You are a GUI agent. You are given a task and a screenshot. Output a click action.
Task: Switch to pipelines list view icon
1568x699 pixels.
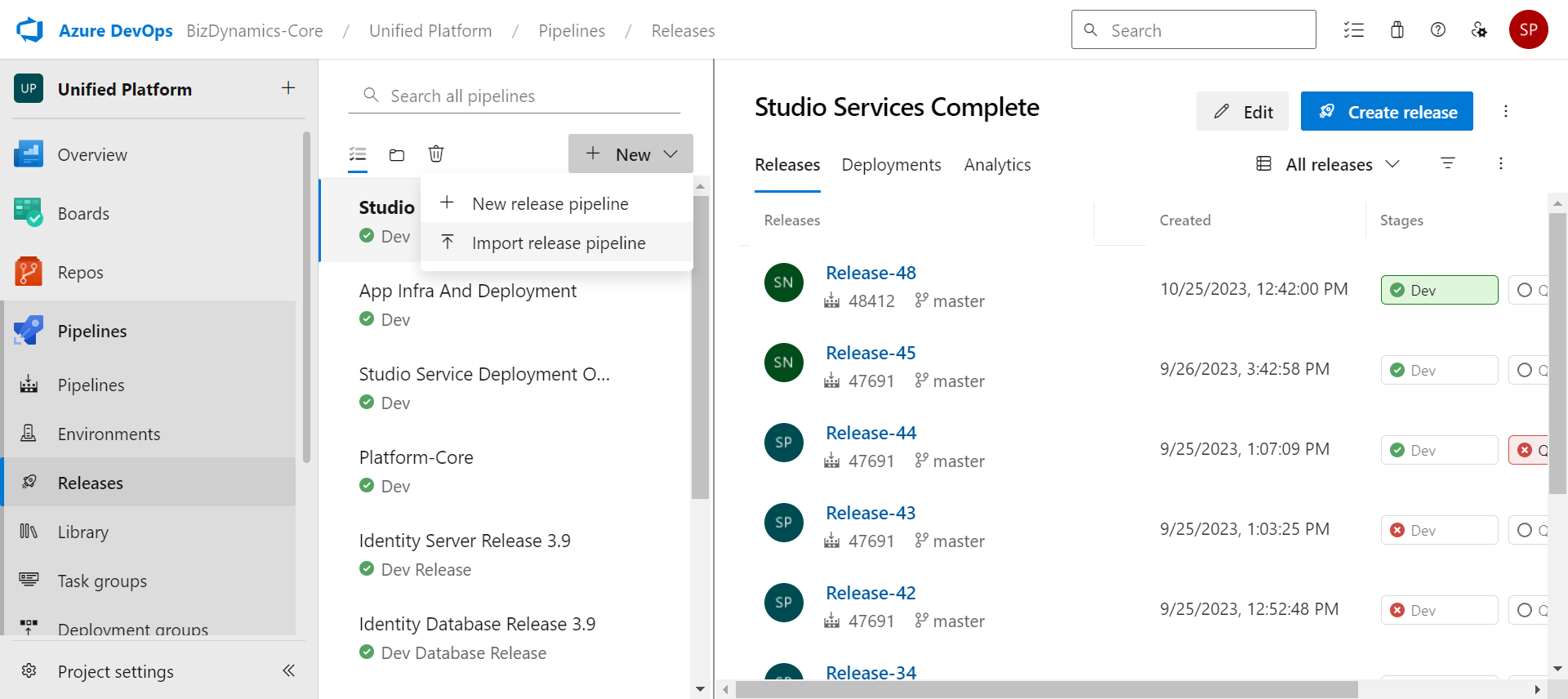tap(358, 154)
